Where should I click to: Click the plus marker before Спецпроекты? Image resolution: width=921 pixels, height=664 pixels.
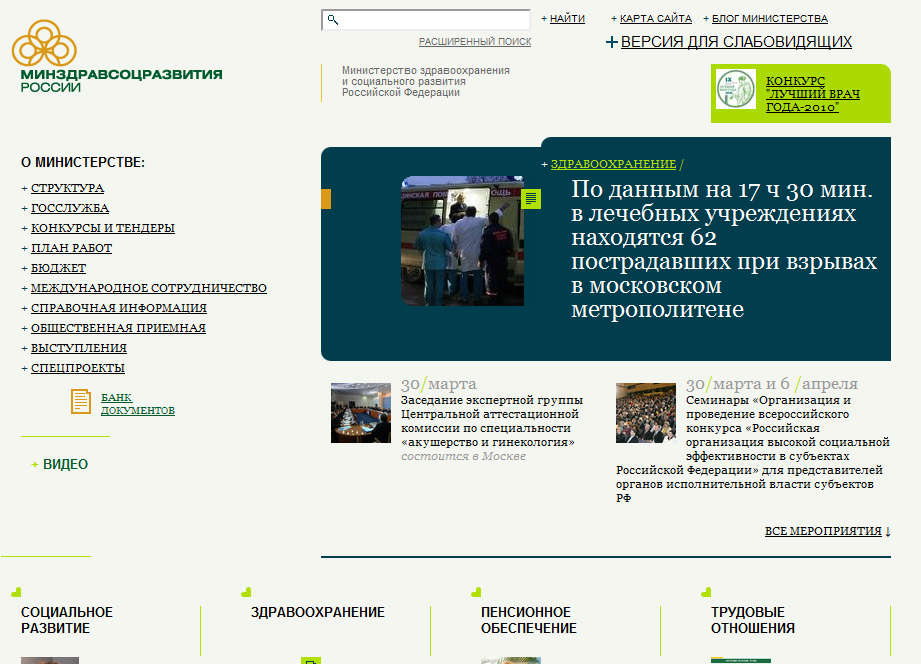coord(25,368)
